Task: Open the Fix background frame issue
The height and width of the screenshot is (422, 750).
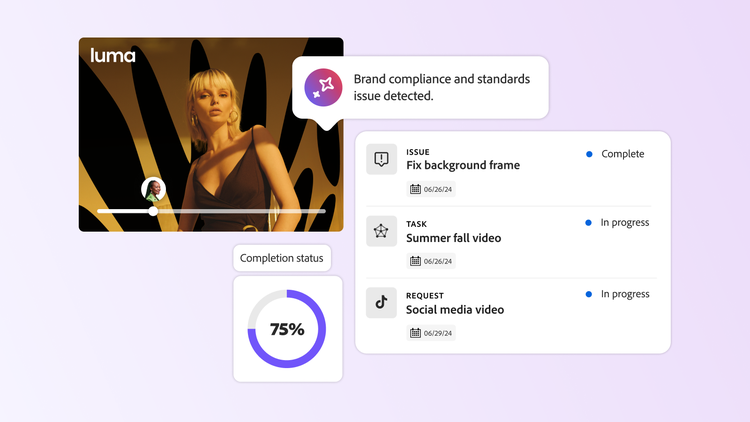Action: click(463, 165)
